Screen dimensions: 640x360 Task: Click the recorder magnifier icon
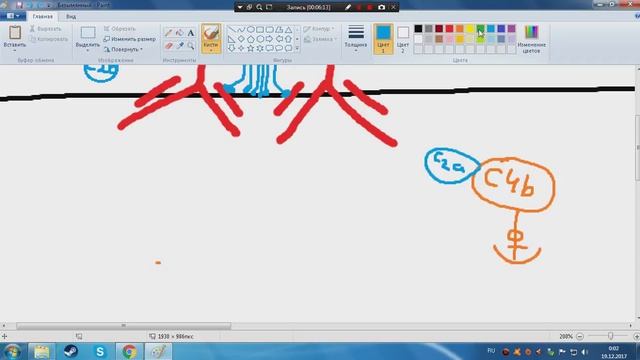click(259, 7)
